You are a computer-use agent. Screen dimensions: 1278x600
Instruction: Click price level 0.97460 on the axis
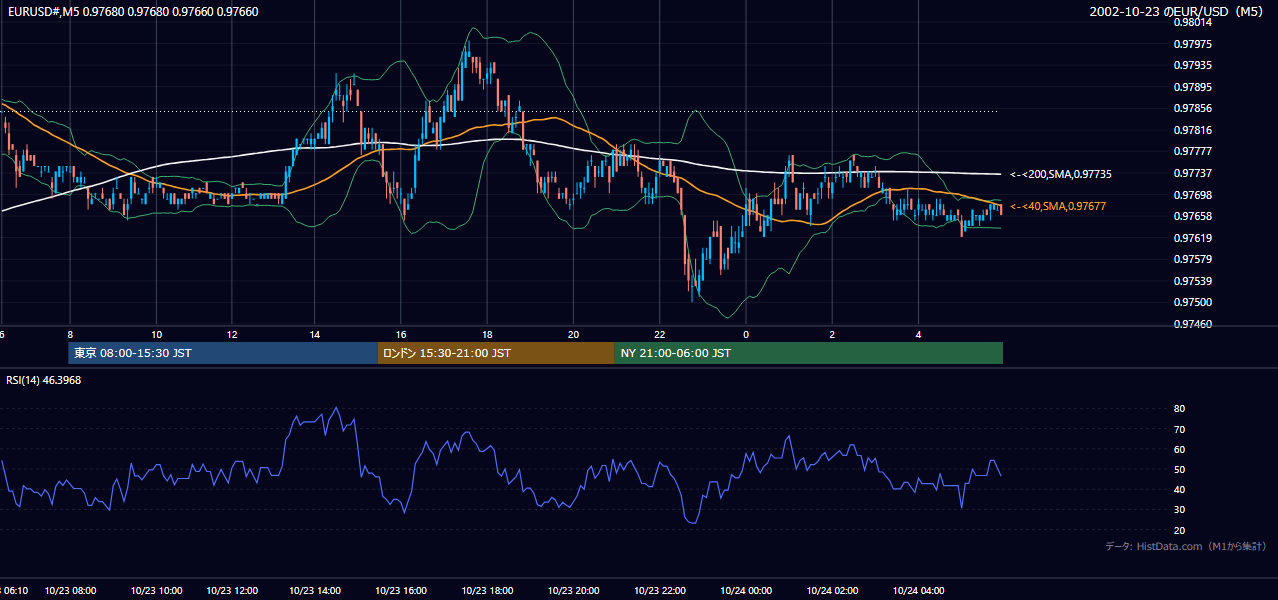pos(1193,324)
